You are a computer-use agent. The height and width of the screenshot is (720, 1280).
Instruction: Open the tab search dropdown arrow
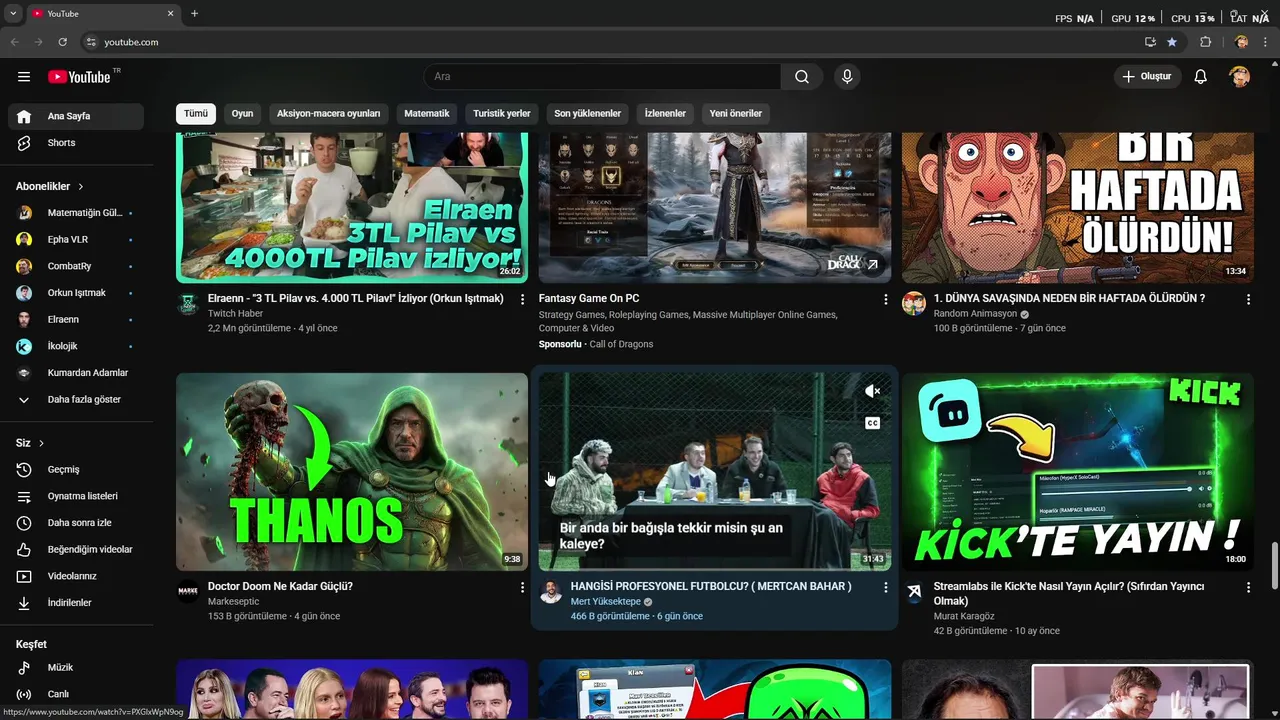[x=13, y=14]
